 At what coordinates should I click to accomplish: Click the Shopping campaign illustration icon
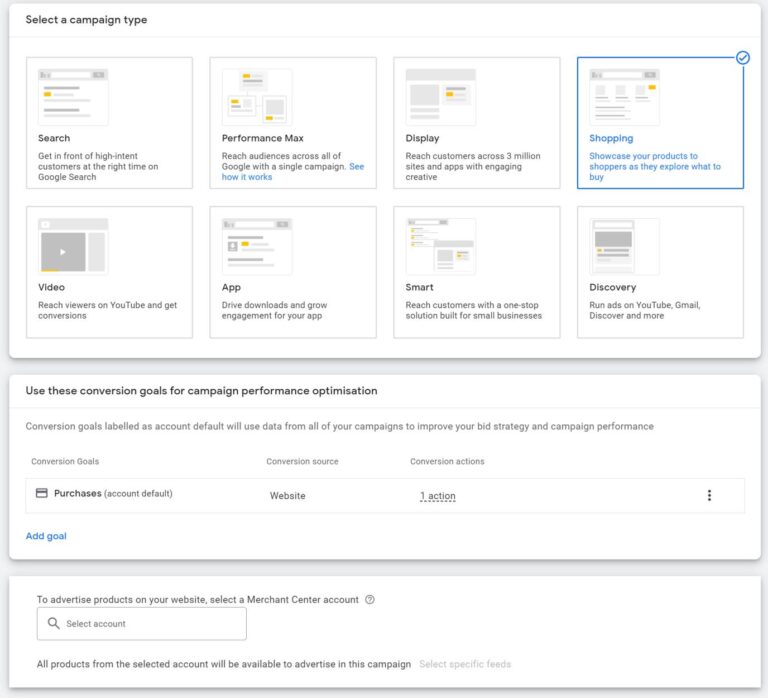pyautogui.click(x=624, y=97)
